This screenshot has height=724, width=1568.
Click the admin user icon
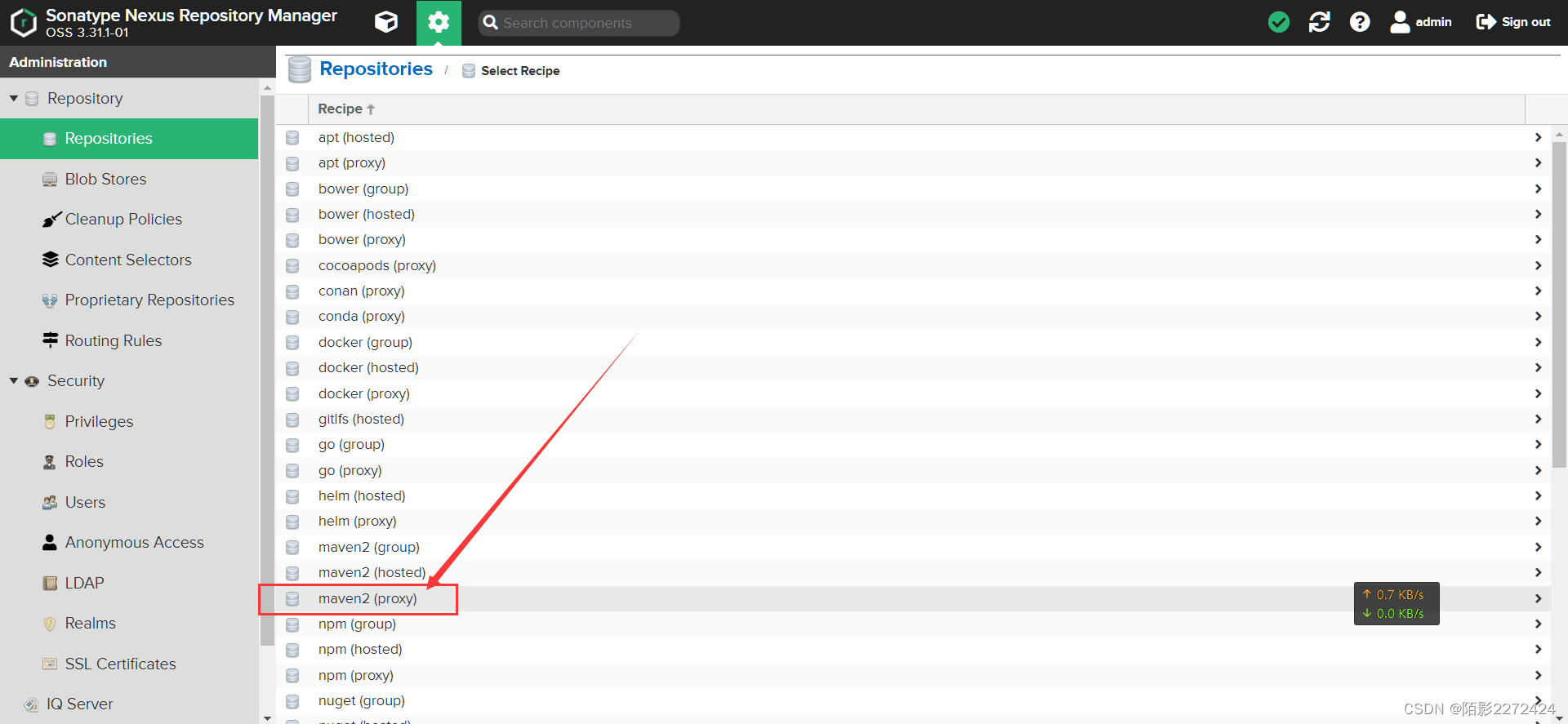[x=1400, y=22]
